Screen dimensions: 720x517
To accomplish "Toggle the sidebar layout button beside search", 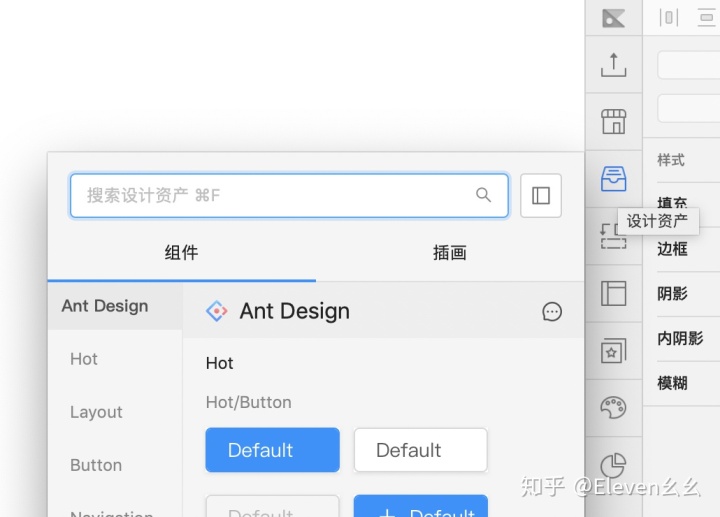I will point(541,196).
